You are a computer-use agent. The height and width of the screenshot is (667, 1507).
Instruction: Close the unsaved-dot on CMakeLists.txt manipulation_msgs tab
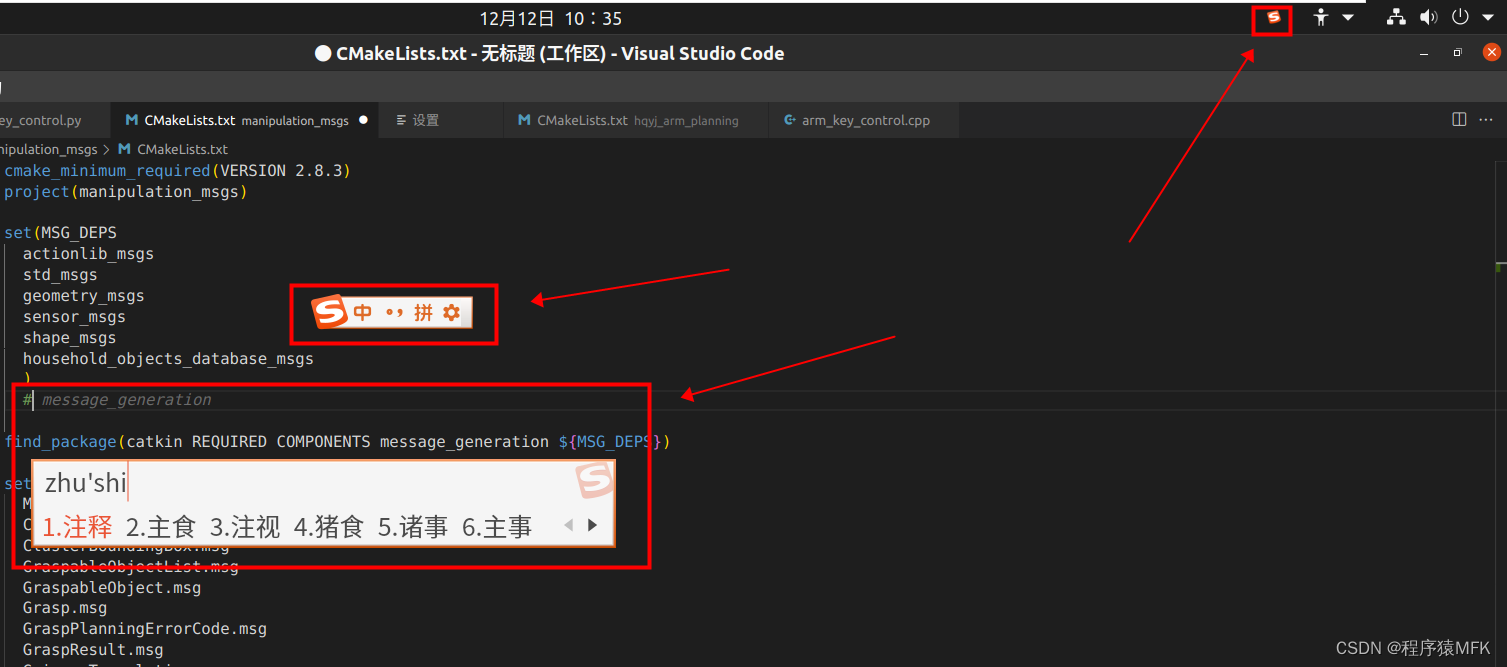tap(363, 119)
